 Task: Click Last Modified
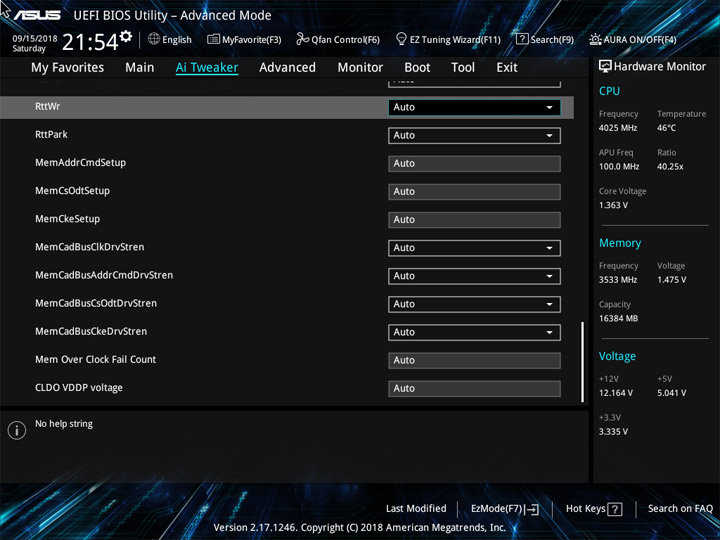pos(416,508)
